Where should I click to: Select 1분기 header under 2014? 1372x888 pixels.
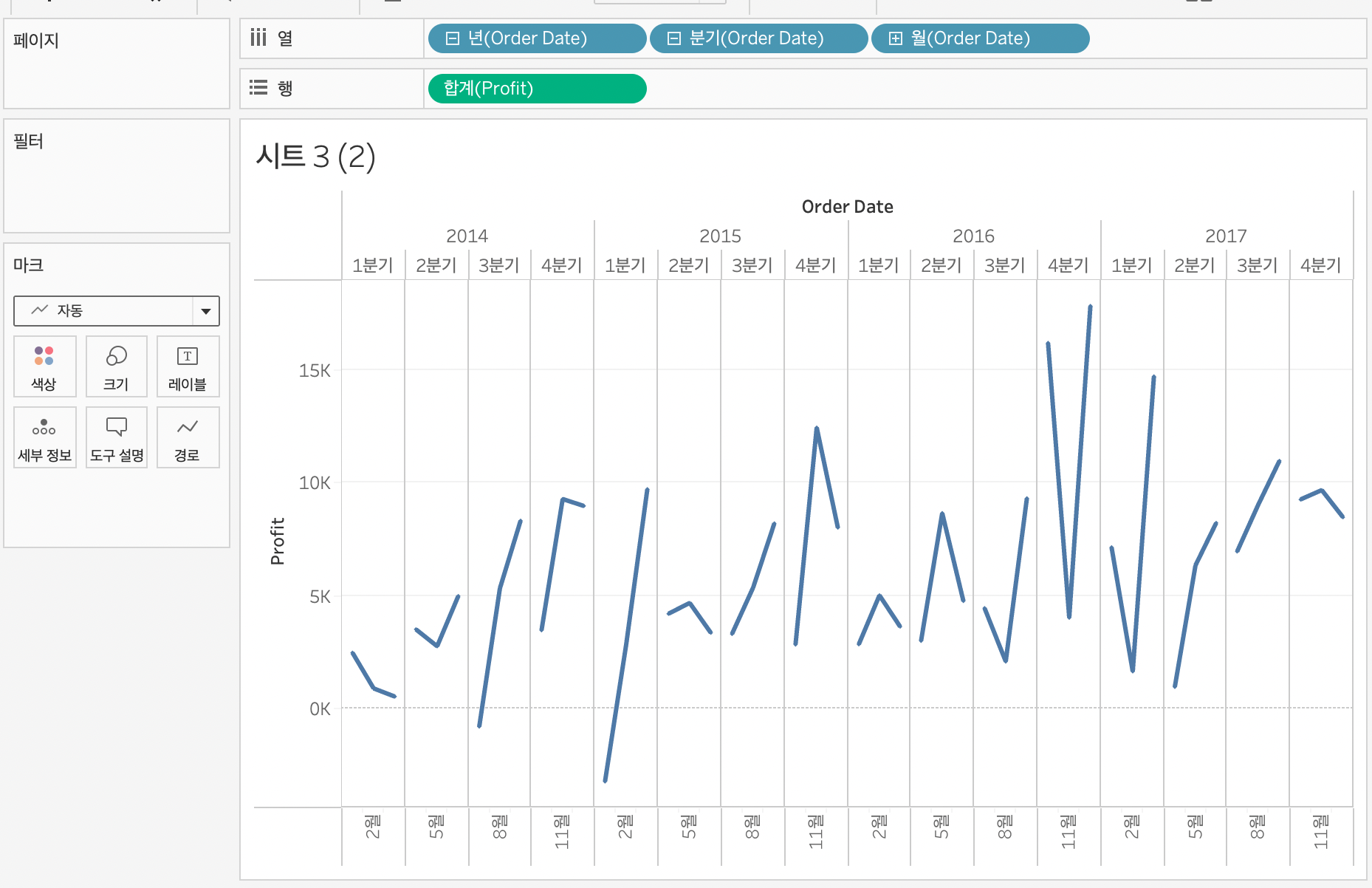point(373,265)
